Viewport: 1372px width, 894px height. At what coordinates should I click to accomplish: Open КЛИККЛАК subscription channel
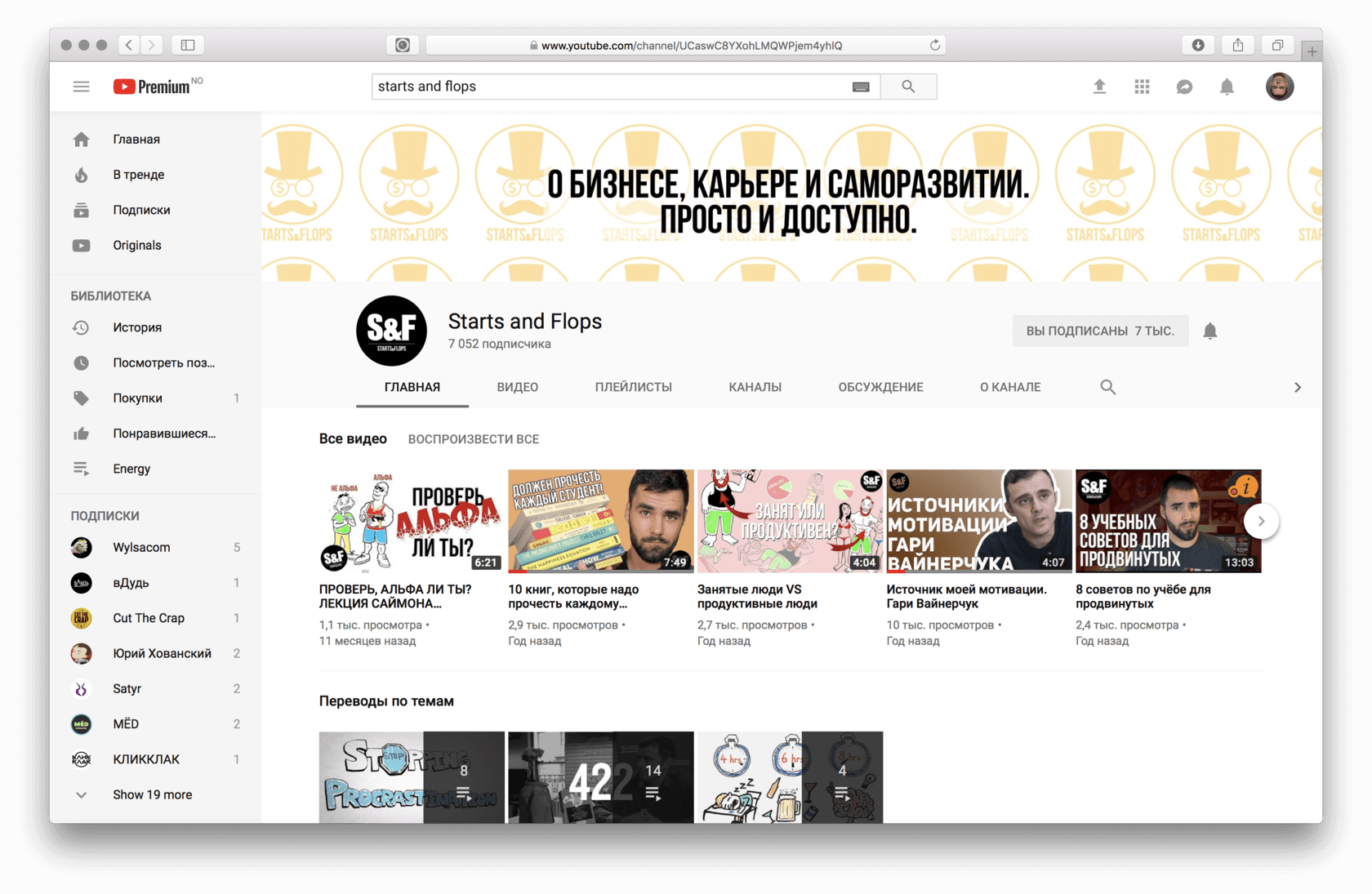155,759
